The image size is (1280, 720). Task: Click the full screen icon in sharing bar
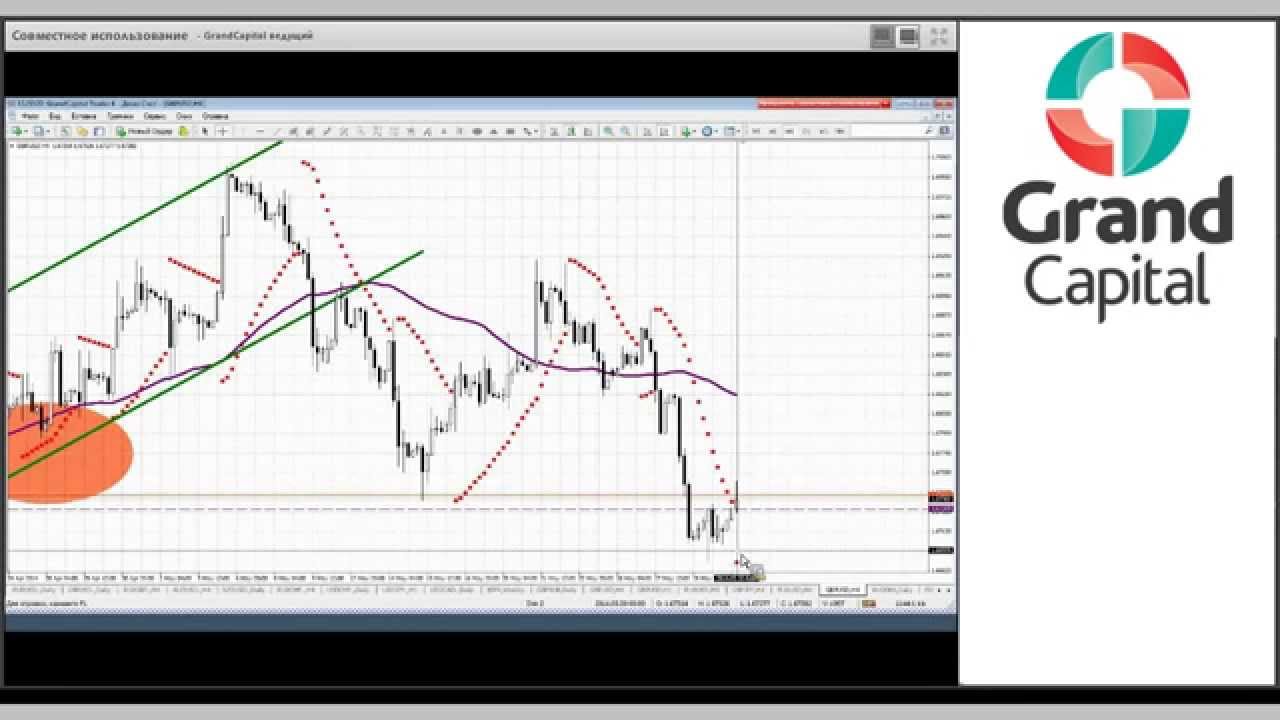(938, 37)
